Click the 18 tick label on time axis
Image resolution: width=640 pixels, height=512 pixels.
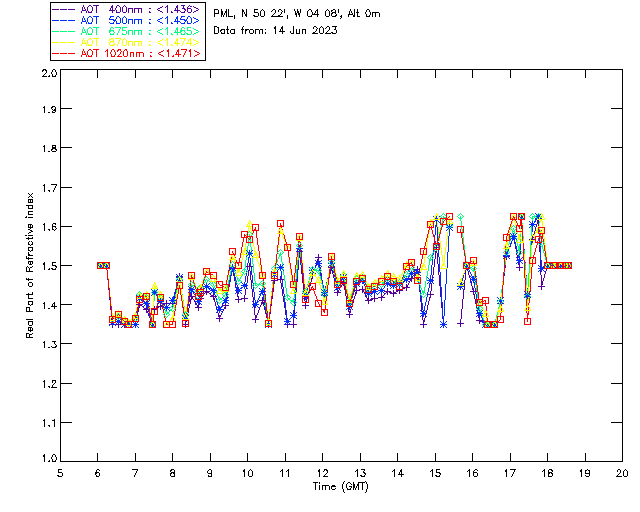click(547, 473)
